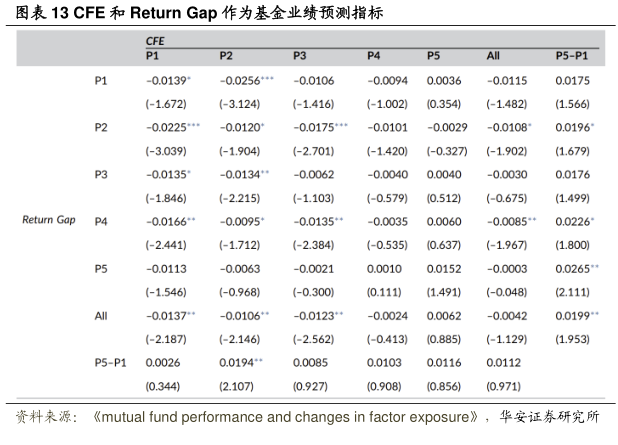Click the CFE column group header

click(x=155, y=41)
